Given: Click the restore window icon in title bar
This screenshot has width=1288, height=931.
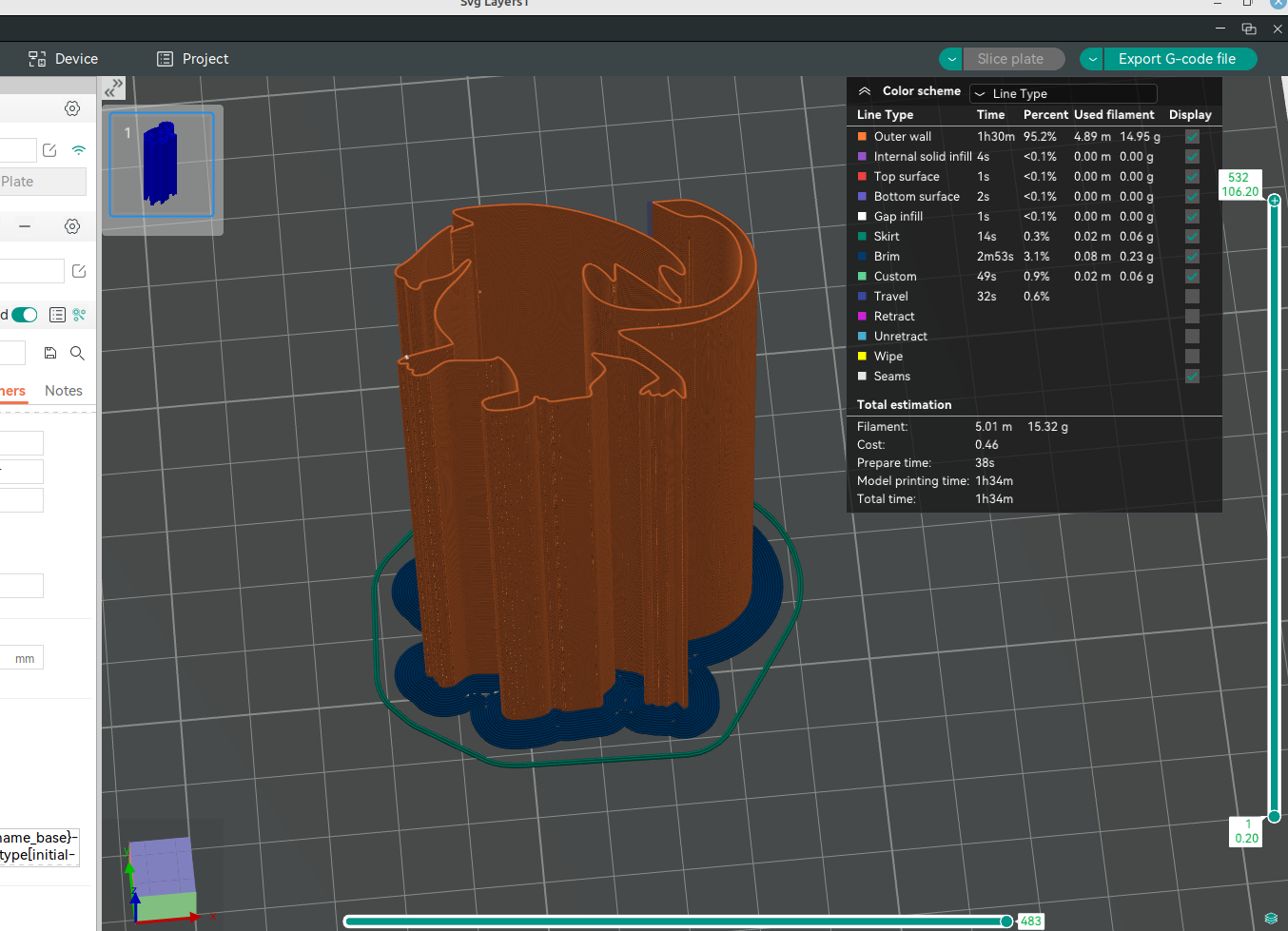Looking at the screenshot, I should tap(1249, 29).
